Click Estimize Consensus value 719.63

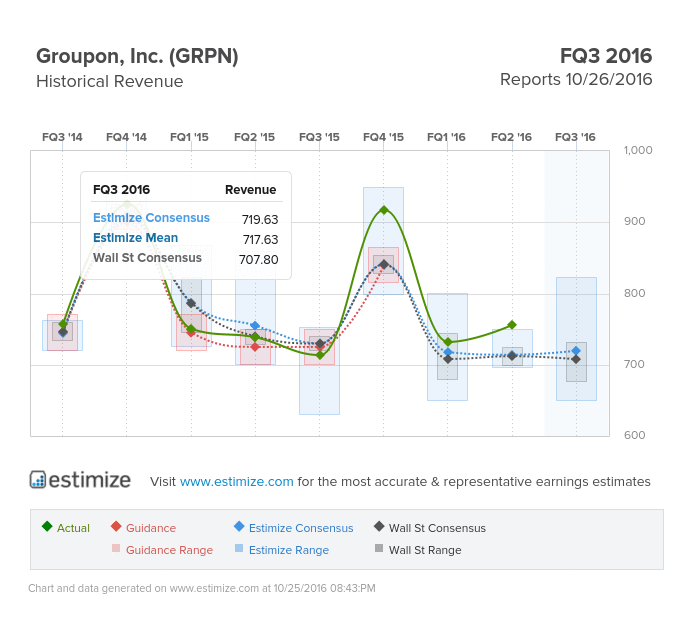260,219
